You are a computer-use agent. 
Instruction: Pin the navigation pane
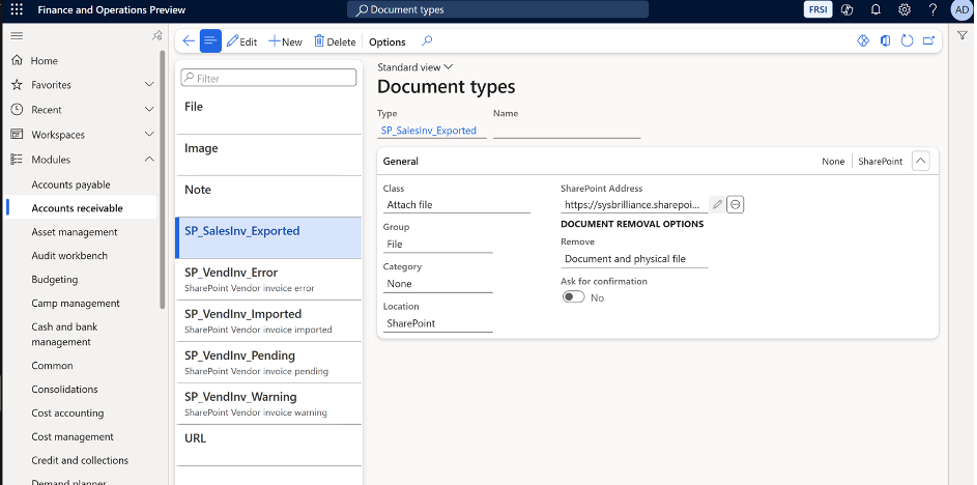(157, 36)
